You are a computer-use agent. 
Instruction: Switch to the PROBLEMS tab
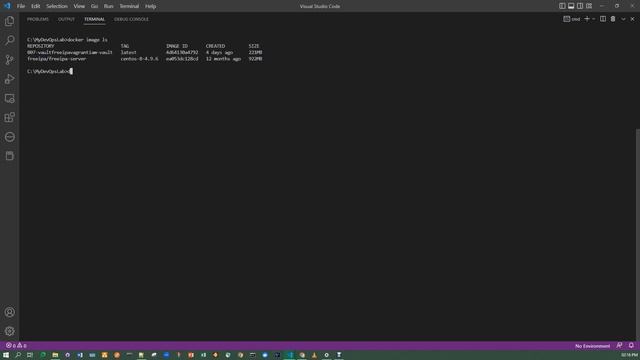[x=38, y=19]
